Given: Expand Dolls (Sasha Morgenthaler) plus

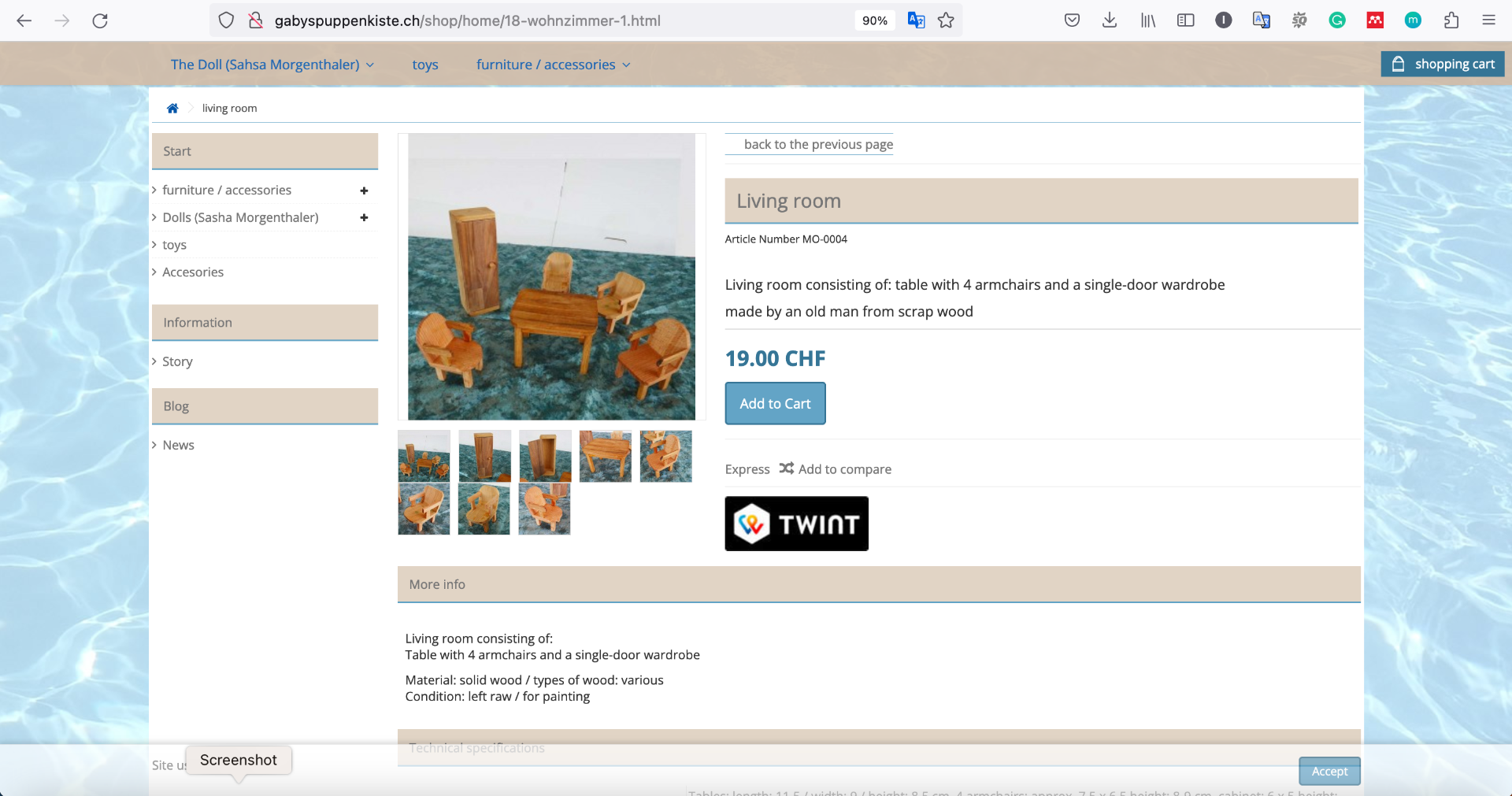Looking at the screenshot, I should (x=364, y=217).
